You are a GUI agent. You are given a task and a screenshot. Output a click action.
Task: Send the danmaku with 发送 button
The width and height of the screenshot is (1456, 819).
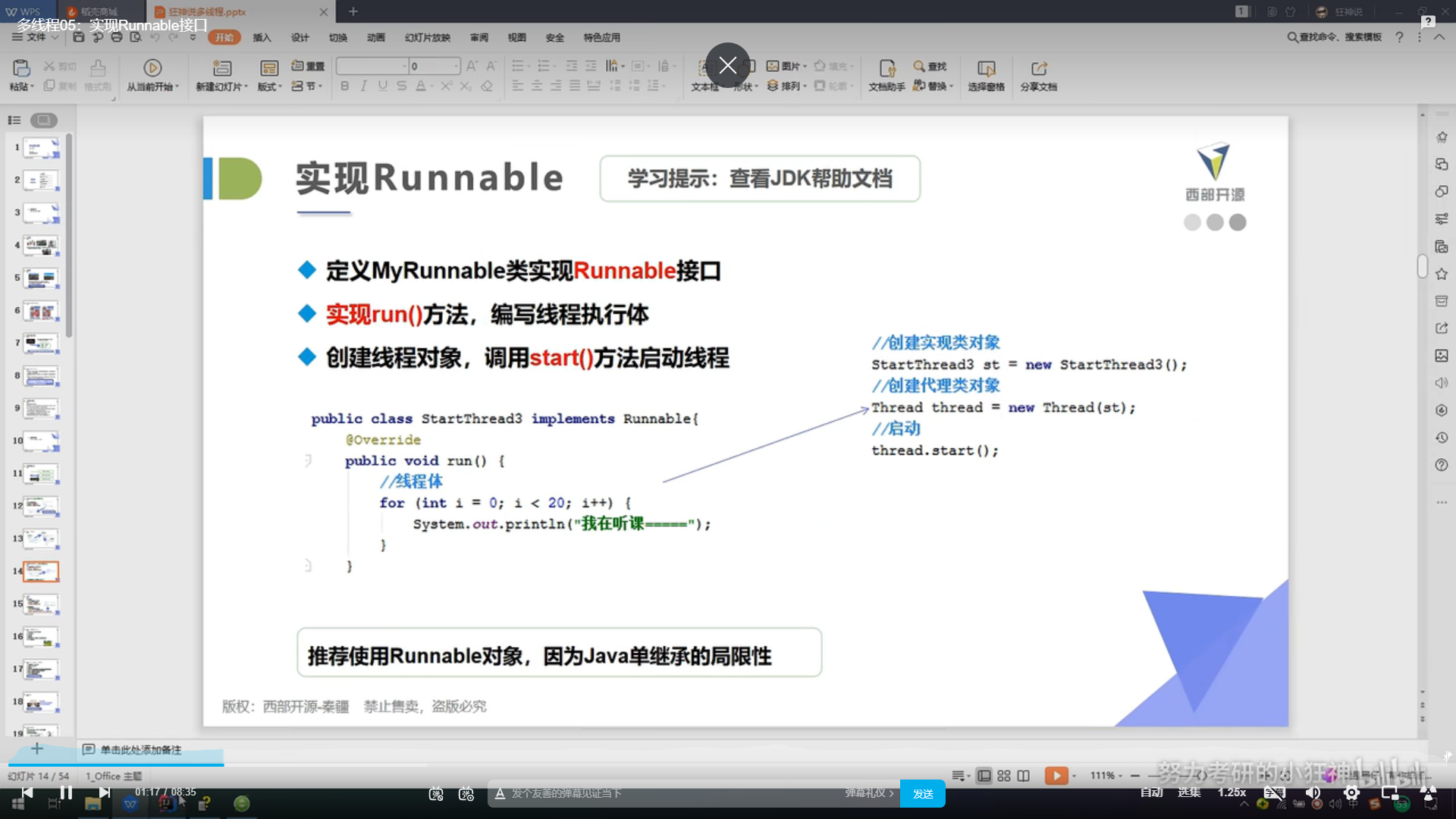pos(923,793)
